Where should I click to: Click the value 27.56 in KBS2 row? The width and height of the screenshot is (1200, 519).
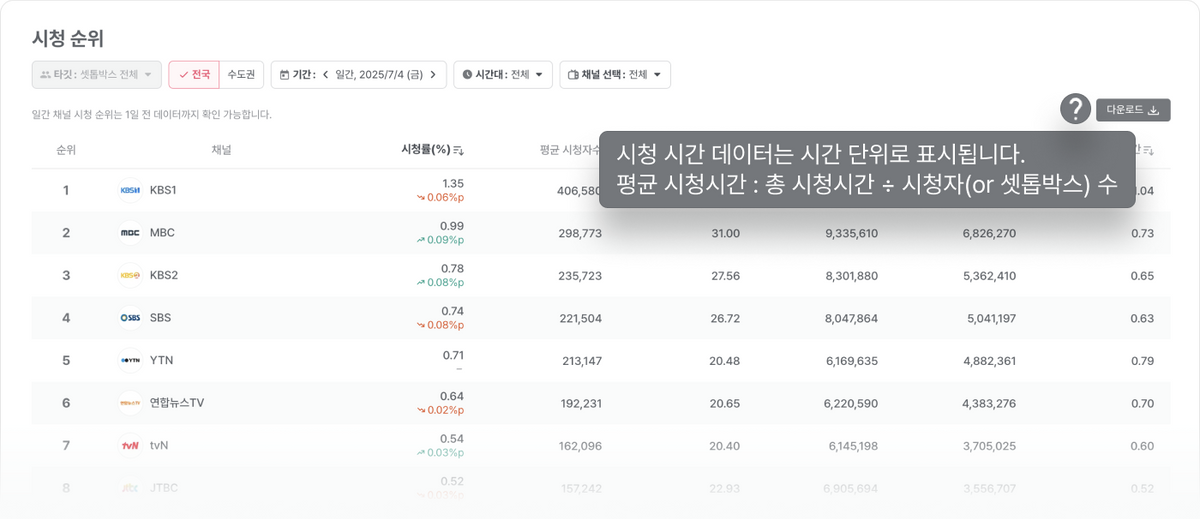click(x=724, y=275)
